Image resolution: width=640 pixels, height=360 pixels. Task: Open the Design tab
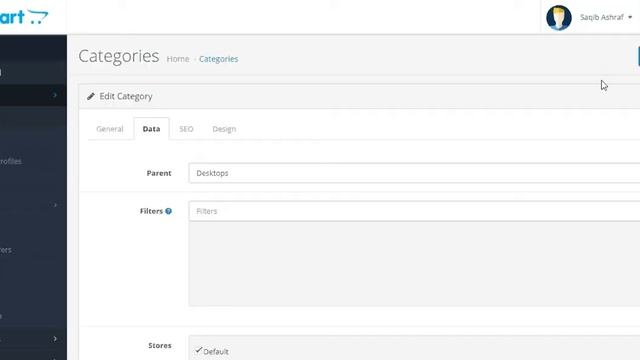(224, 129)
